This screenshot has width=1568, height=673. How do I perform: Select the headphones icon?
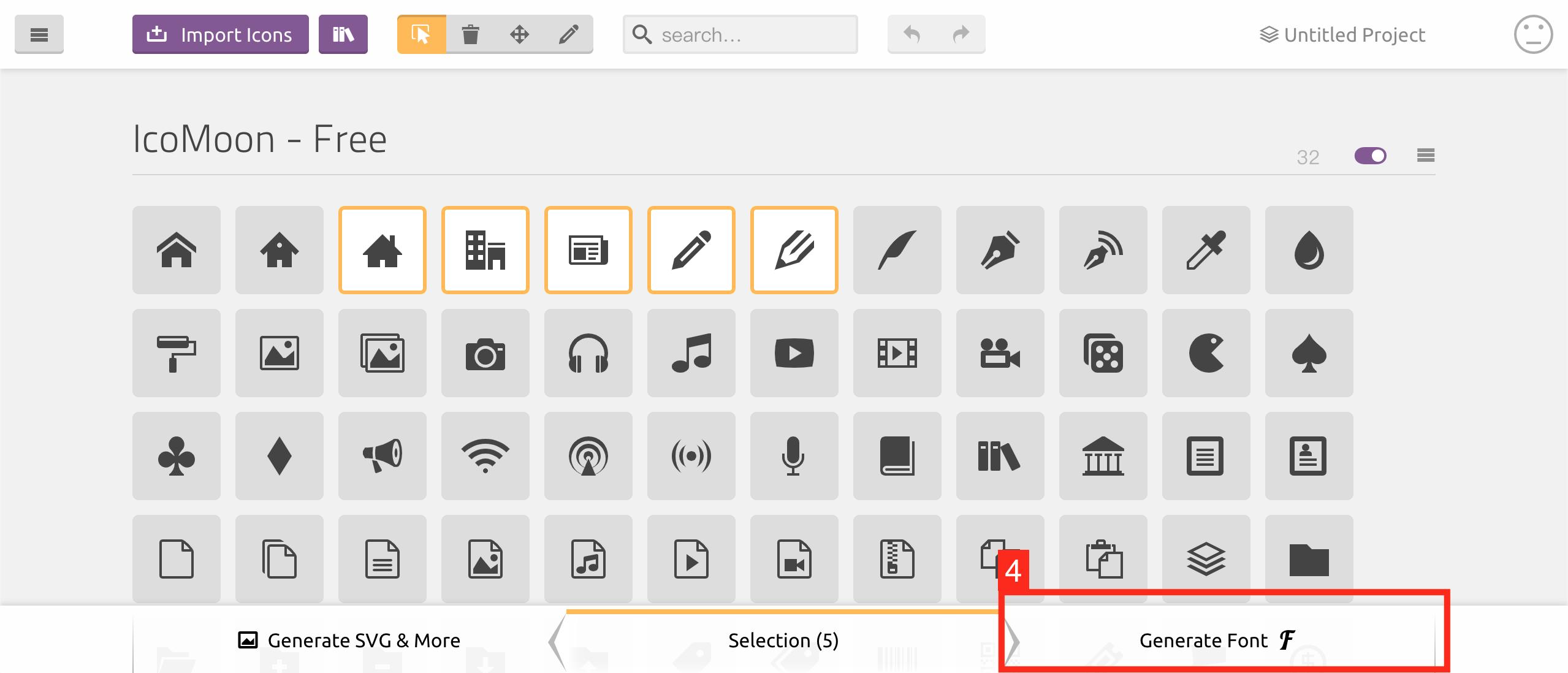coord(588,353)
